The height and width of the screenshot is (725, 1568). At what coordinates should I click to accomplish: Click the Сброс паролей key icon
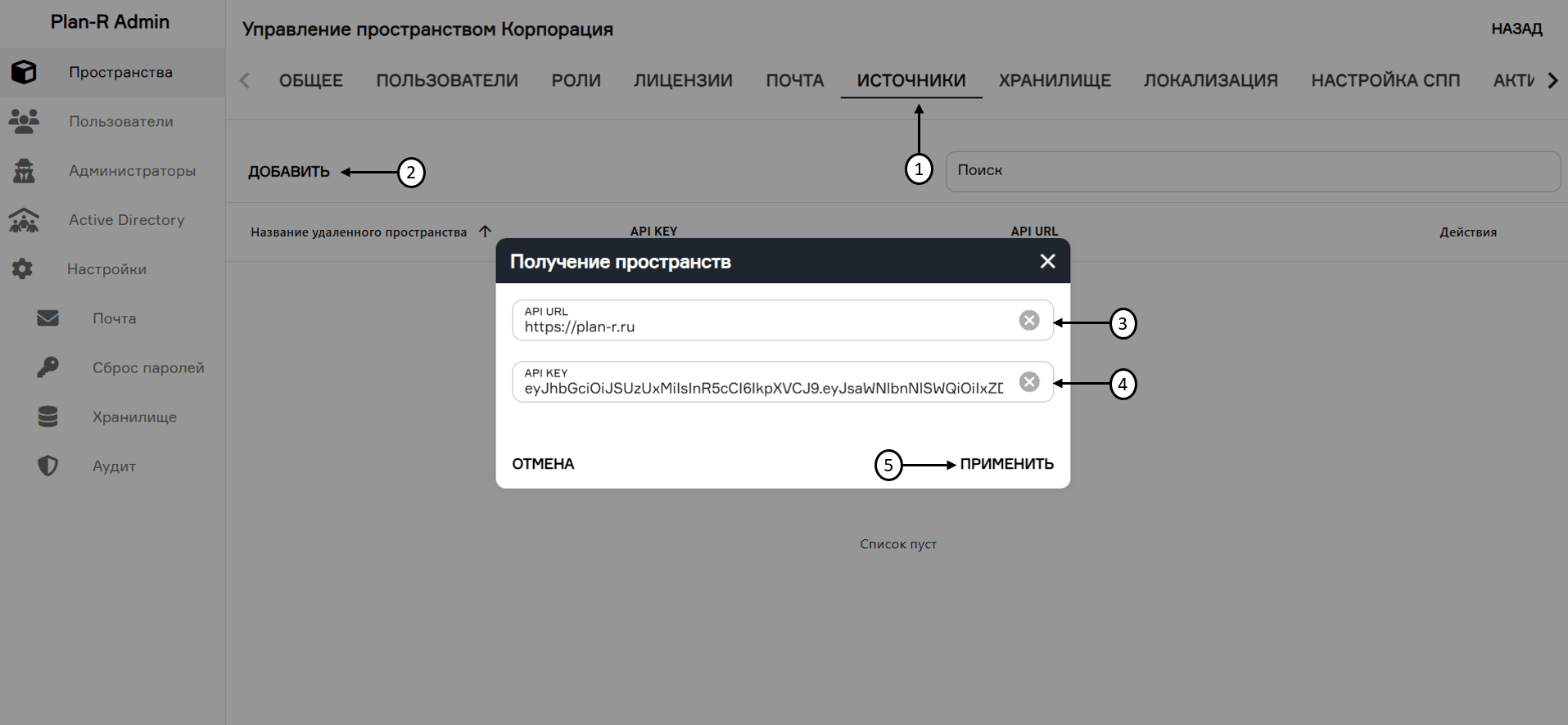(x=47, y=367)
